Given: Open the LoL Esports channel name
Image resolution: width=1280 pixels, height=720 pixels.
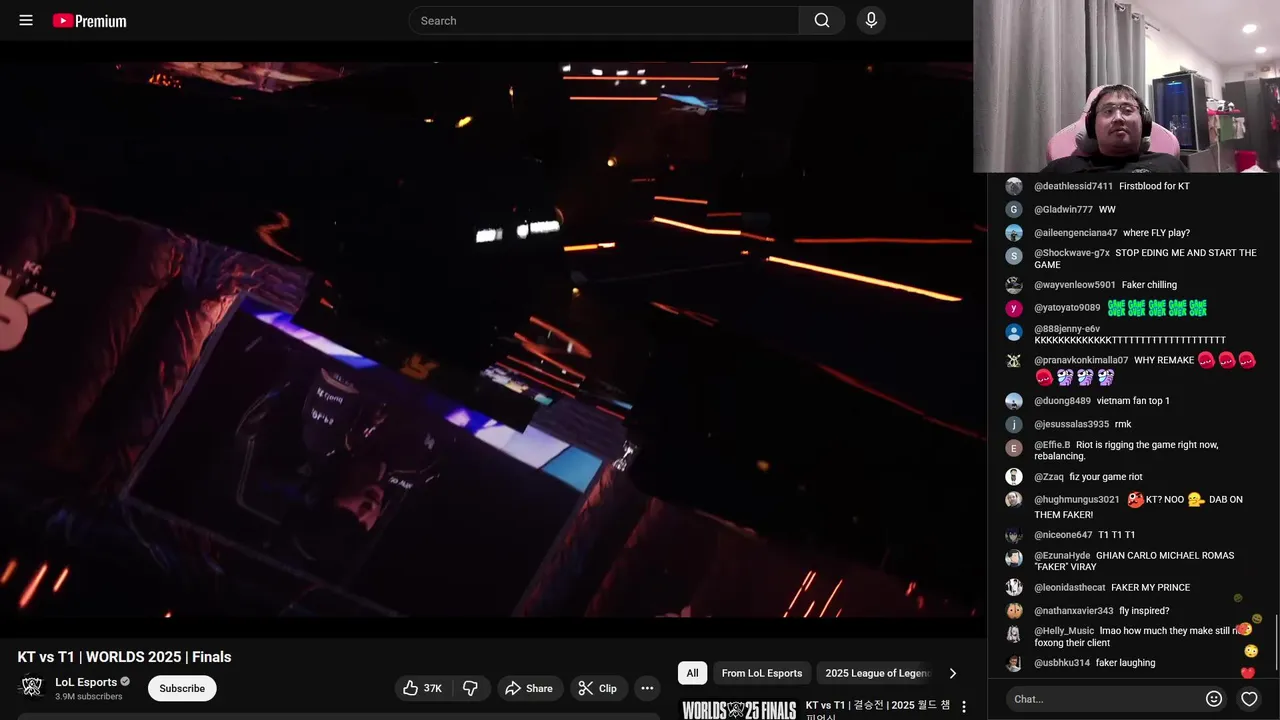Looking at the screenshot, I should pyautogui.click(x=85, y=682).
